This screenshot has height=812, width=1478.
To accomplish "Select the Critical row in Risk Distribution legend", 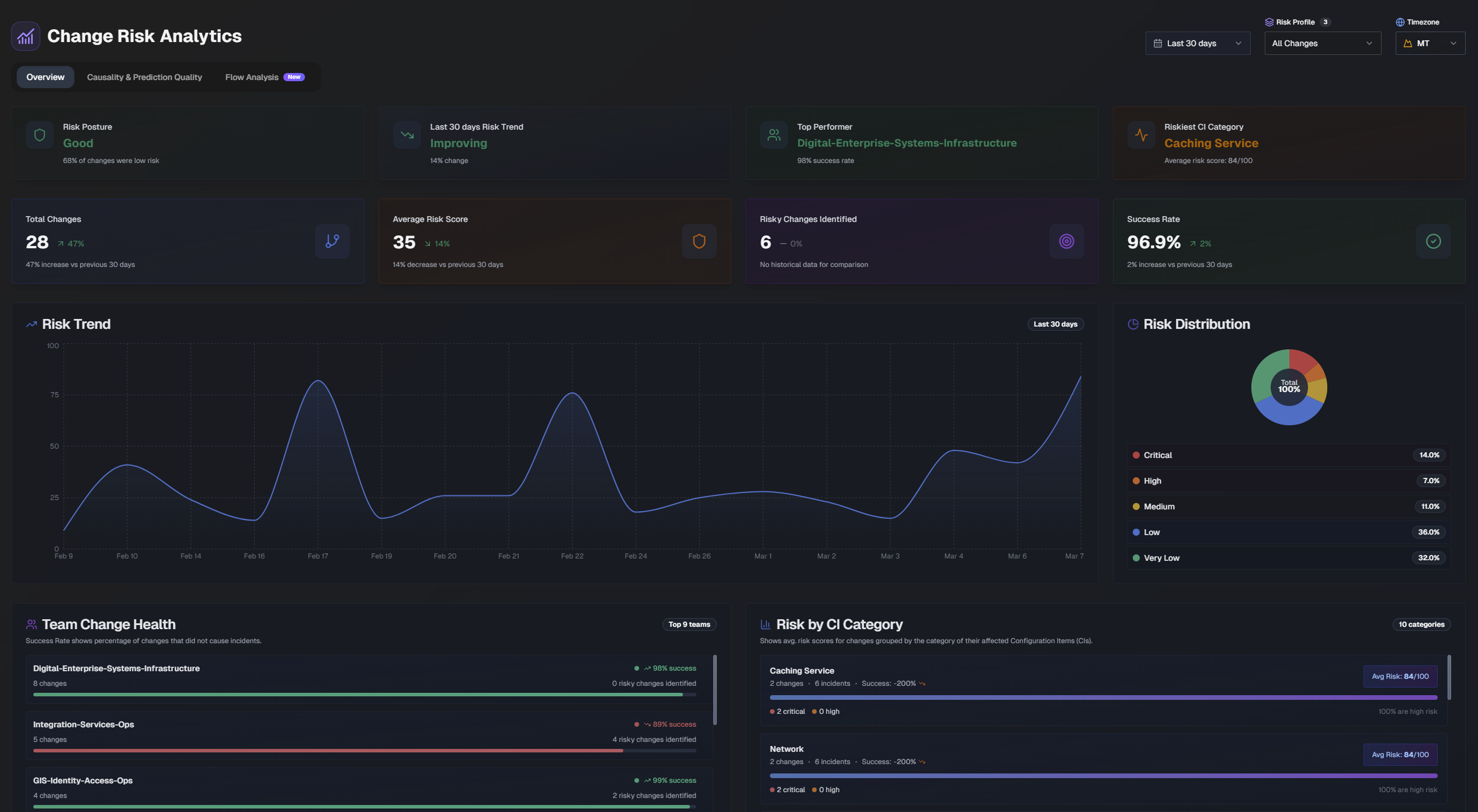I will 1289,455.
